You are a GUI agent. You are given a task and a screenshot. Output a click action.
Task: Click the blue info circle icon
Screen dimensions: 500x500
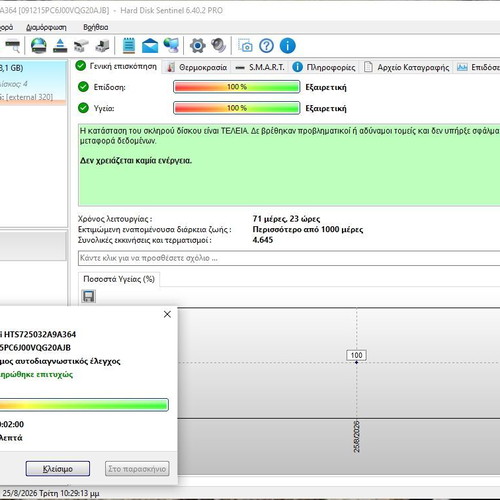[288, 46]
